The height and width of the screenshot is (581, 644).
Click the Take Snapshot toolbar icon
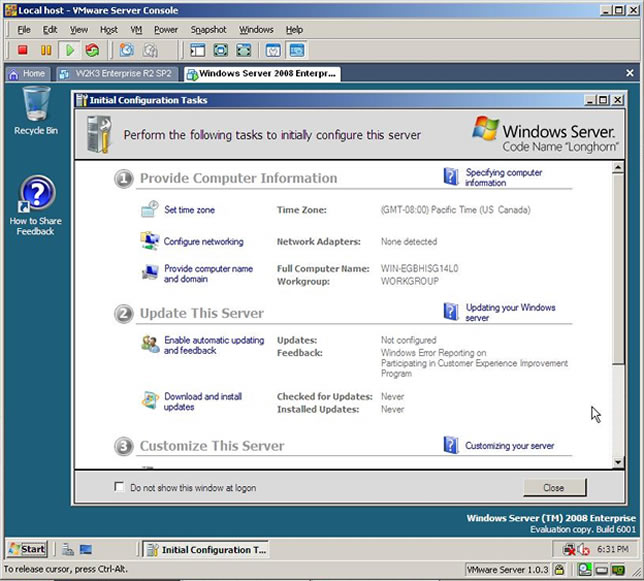pyautogui.click(x=127, y=50)
